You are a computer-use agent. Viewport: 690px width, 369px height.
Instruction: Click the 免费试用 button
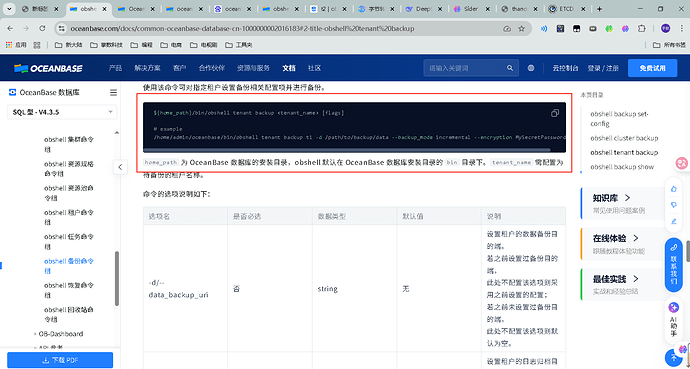point(653,68)
